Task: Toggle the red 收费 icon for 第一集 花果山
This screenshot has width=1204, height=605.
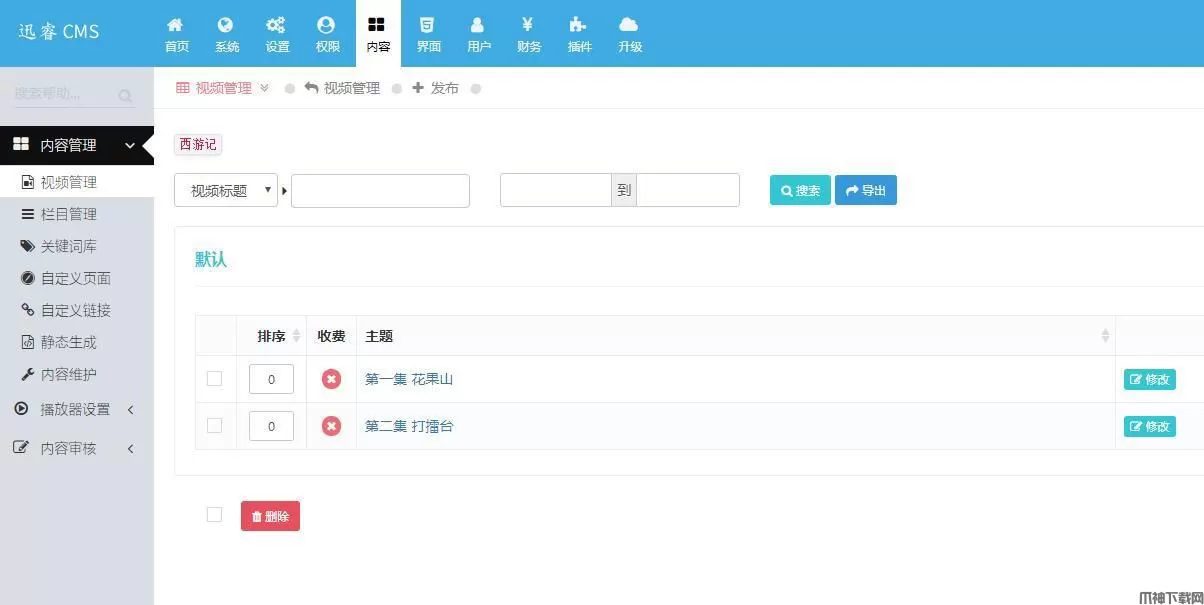Action: (331, 379)
